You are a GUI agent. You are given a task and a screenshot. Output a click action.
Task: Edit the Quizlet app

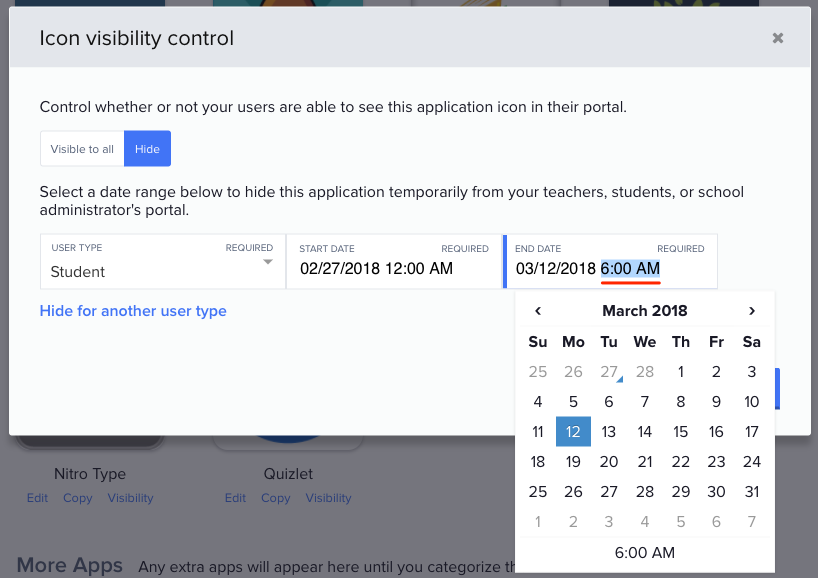pyautogui.click(x=235, y=497)
